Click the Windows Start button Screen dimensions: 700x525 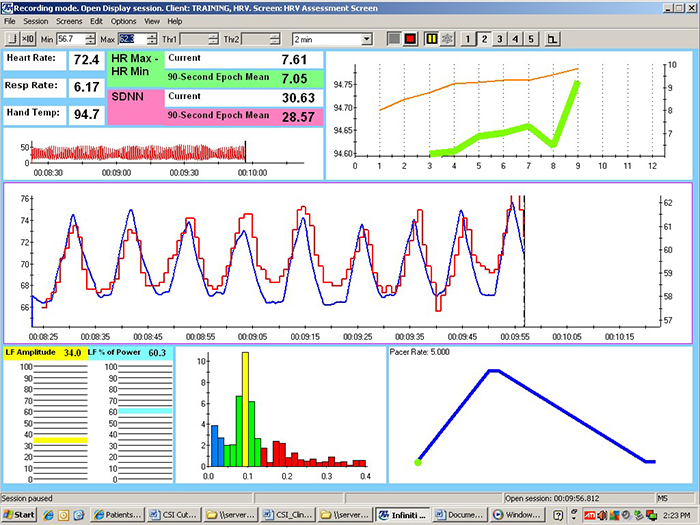[x=19, y=514]
